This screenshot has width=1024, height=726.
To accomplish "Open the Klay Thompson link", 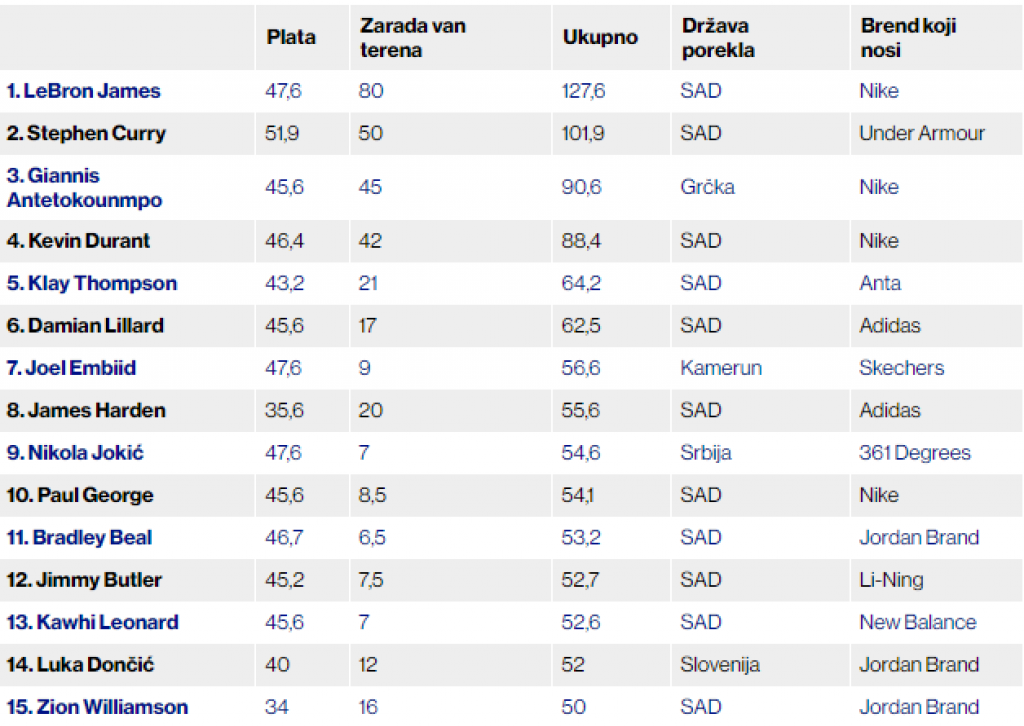I will (x=92, y=283).
